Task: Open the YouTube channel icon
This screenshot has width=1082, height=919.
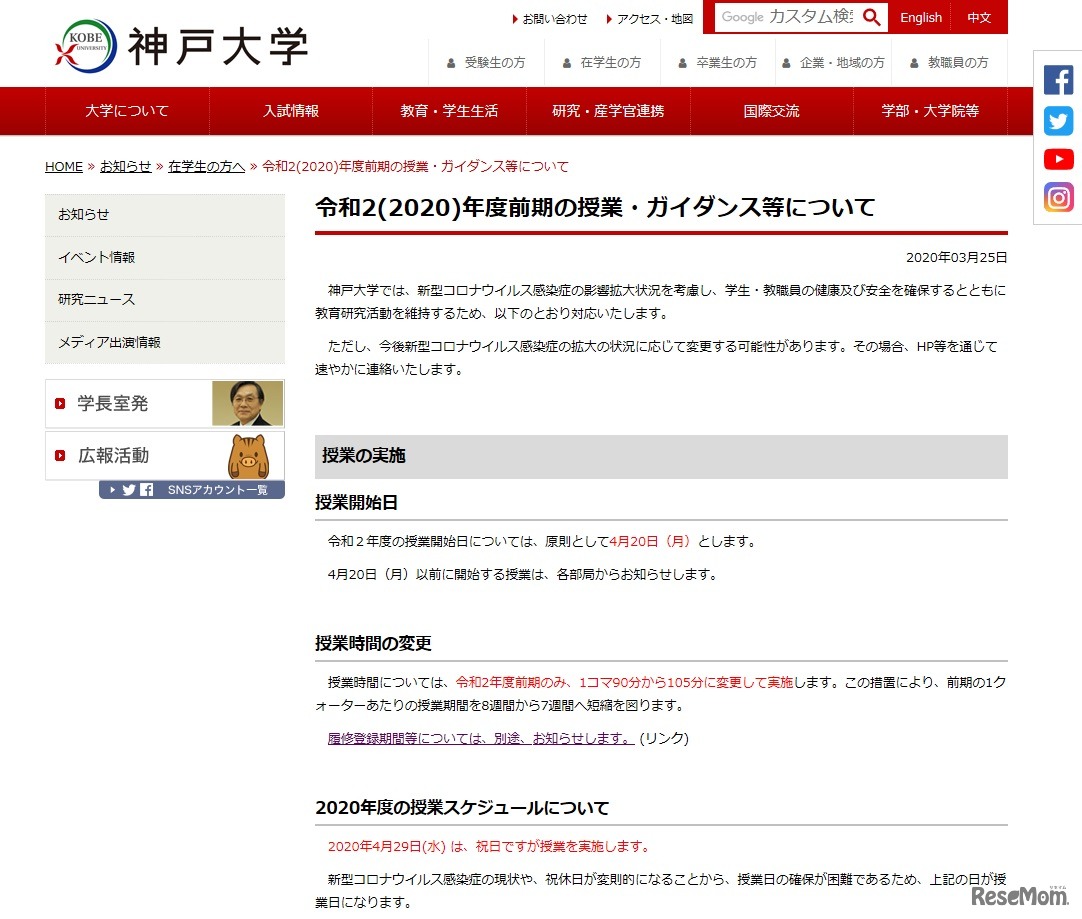Action: point(1057,158)
